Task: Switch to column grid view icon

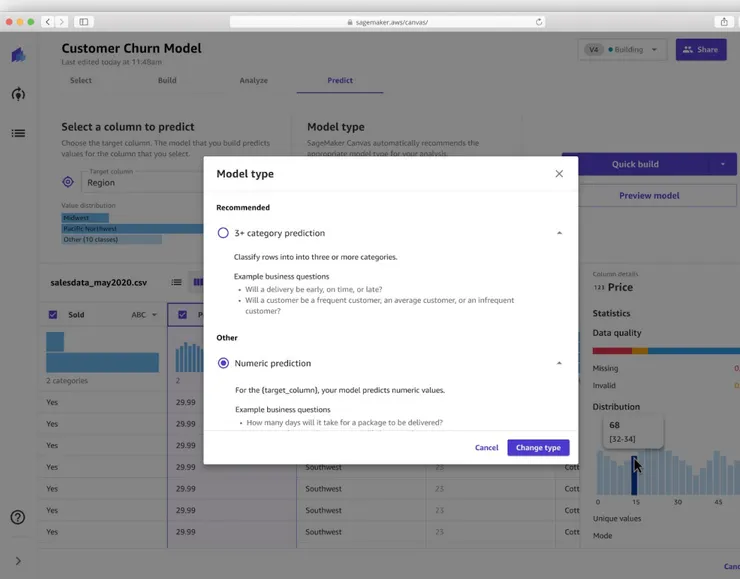Action: click(198, 282)
